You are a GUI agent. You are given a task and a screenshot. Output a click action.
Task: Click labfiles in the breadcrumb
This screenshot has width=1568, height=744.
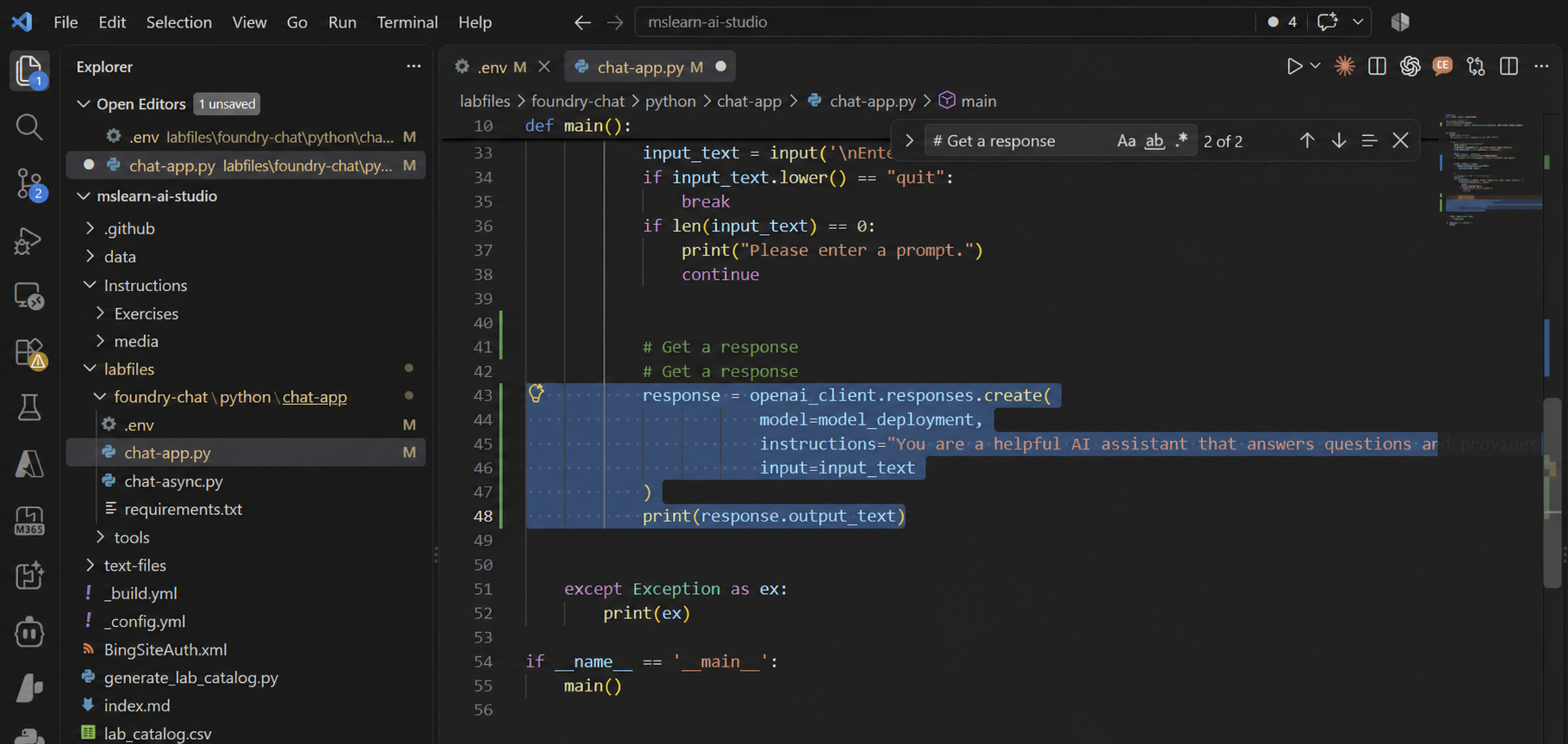pos(485,101)
